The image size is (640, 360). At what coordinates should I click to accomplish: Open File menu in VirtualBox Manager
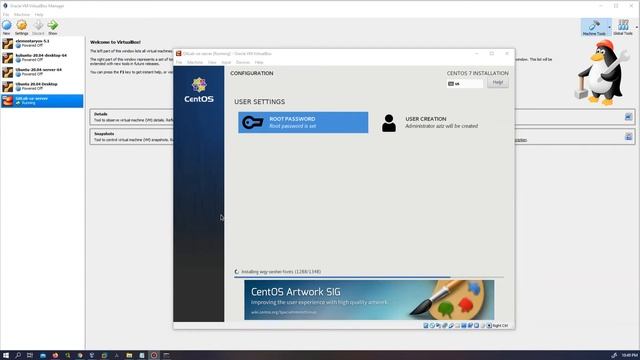[x=6, y=14]
